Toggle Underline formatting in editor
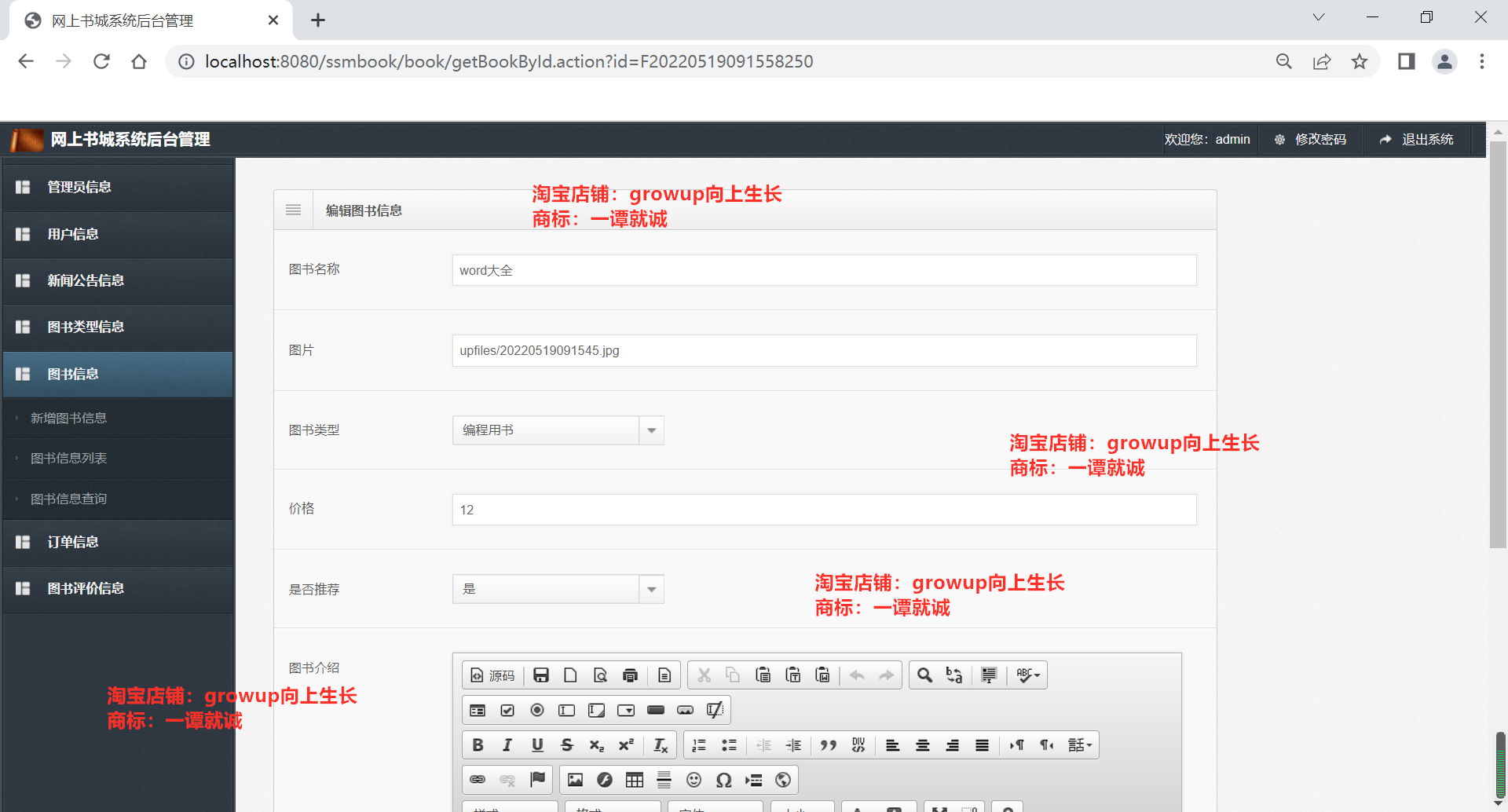This screenshot has width=1508, height=812. [x=537, y=745]
